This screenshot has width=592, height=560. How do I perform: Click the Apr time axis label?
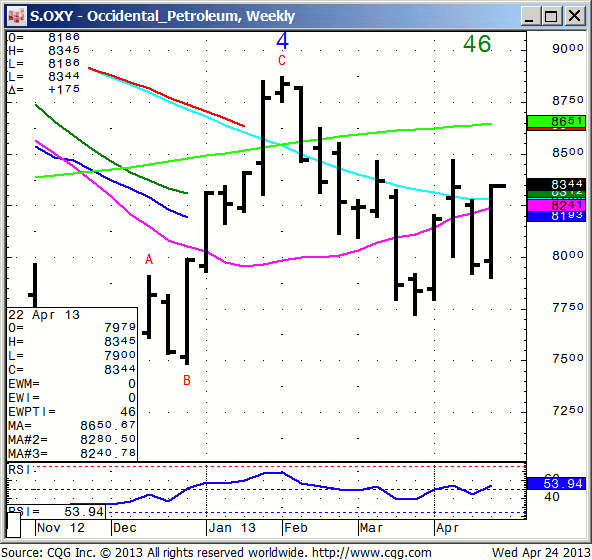[x=447, y=528]
